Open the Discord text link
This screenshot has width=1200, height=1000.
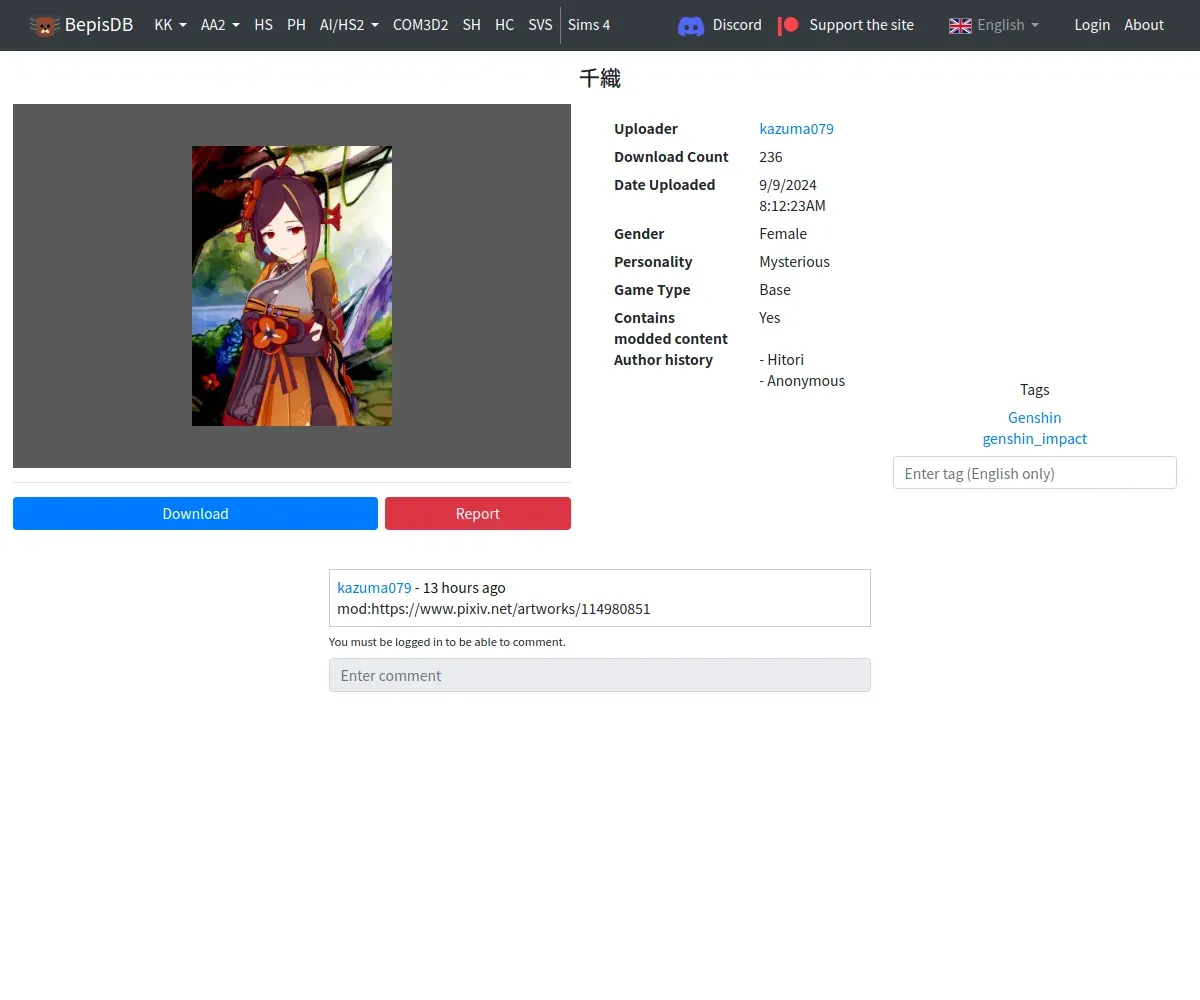pos(737,25)
